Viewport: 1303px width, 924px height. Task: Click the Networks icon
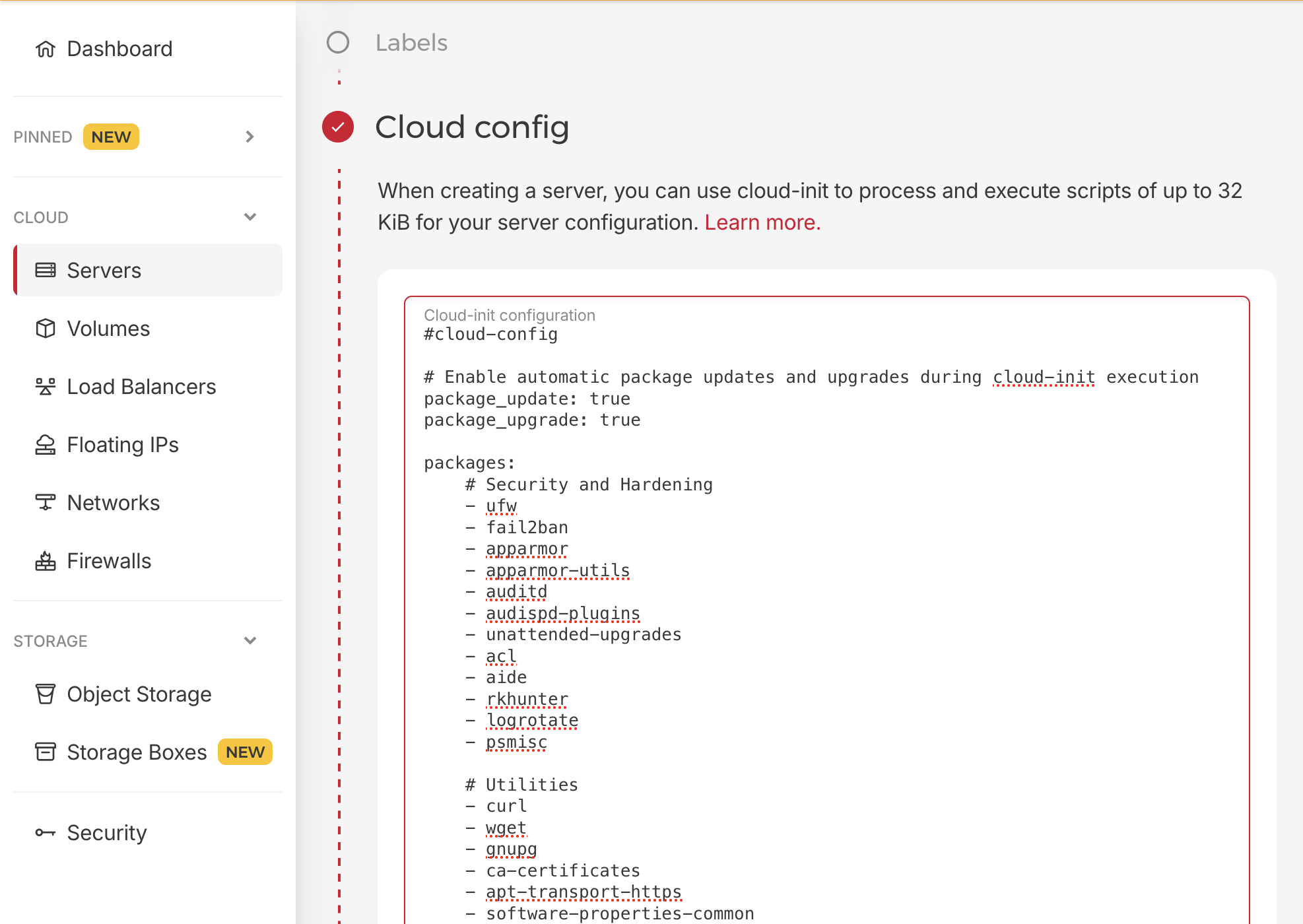point(46,502)
